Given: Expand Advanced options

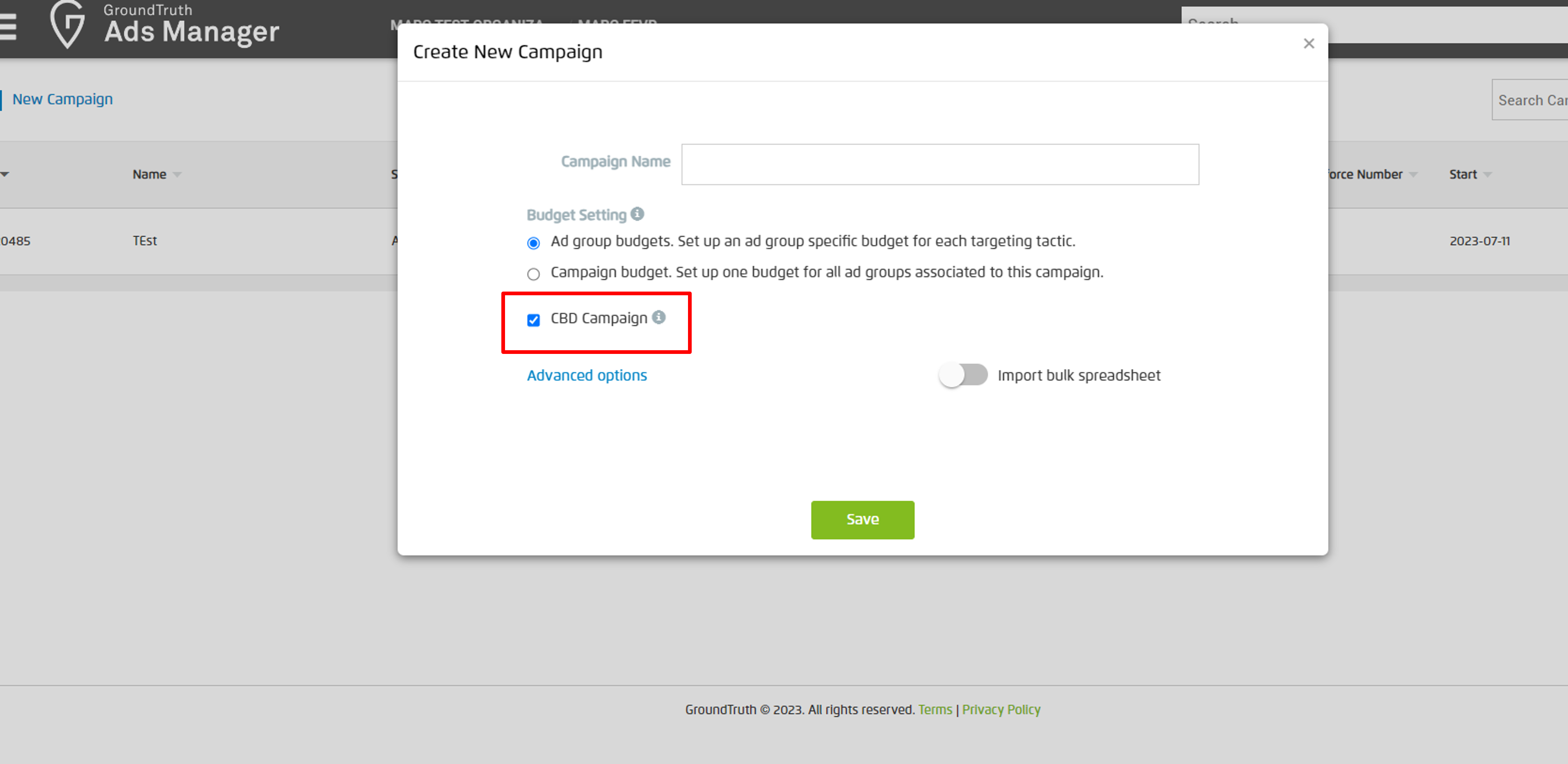Looking at the screenshot, I should coord(587,375).
